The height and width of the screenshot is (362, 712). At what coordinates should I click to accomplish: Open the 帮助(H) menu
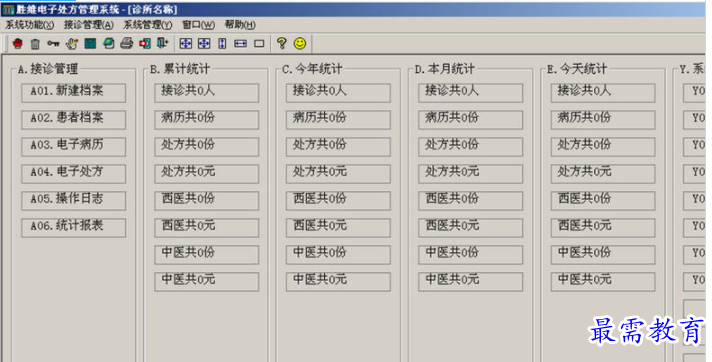[240, 25]
